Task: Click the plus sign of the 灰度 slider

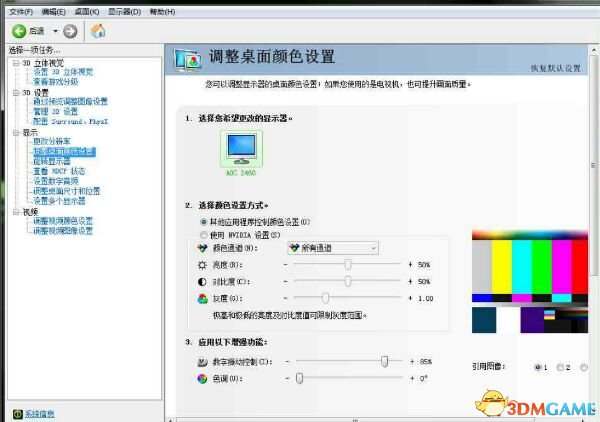Action: point(411,298)
